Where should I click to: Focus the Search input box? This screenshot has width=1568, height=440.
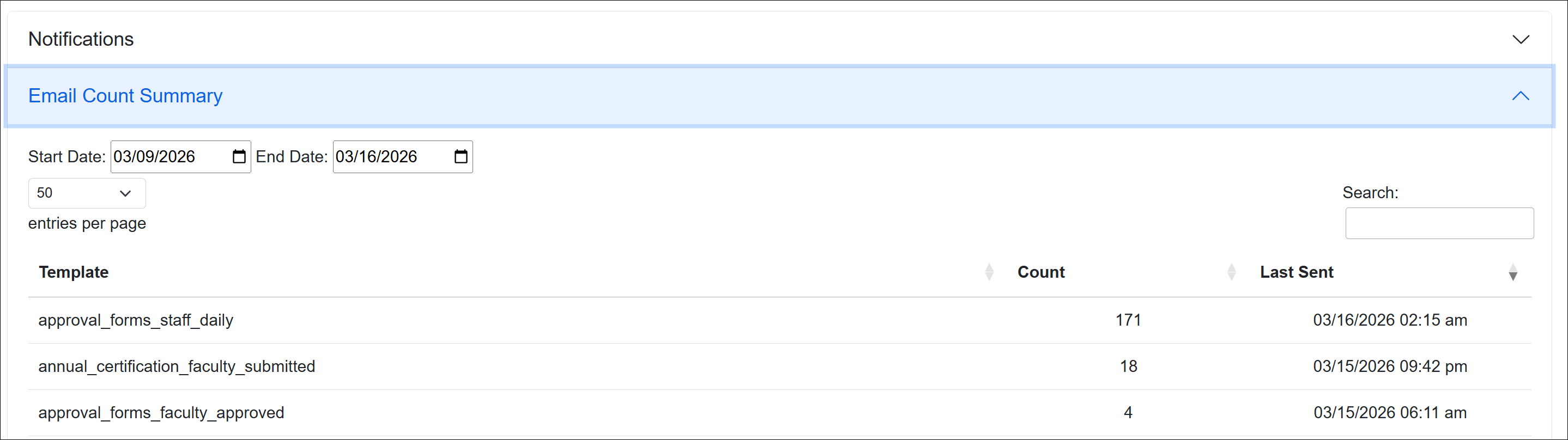point(1439,223)
